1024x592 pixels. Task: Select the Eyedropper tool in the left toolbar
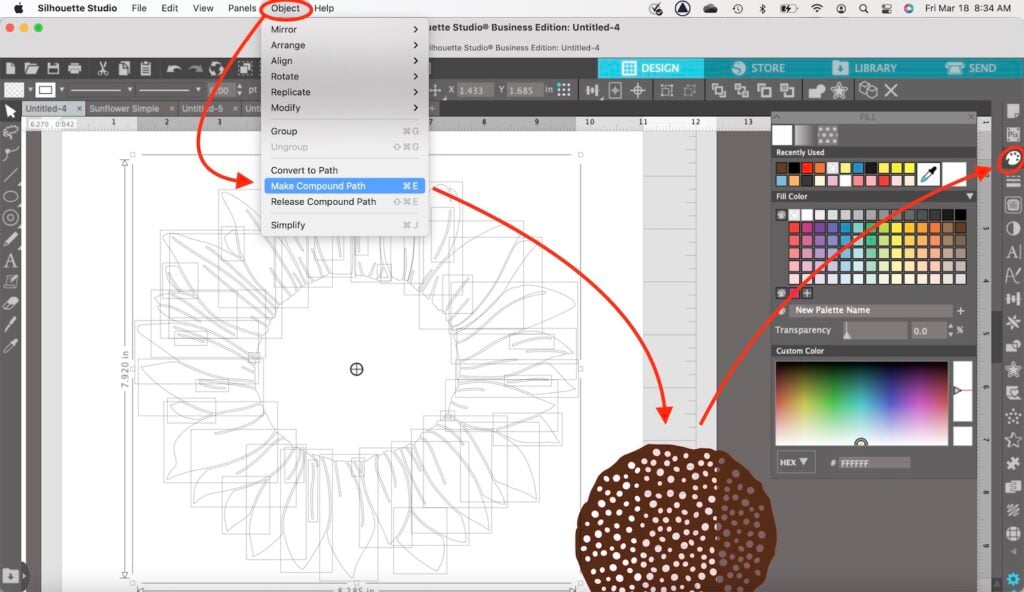click(x=10, y=346)
